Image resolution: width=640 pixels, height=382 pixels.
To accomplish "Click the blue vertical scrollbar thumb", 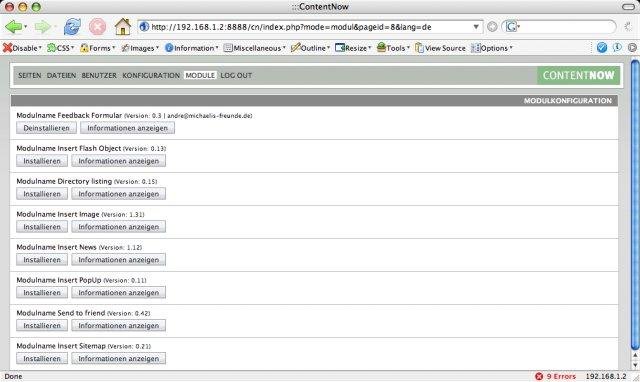I will click(635, 204).
